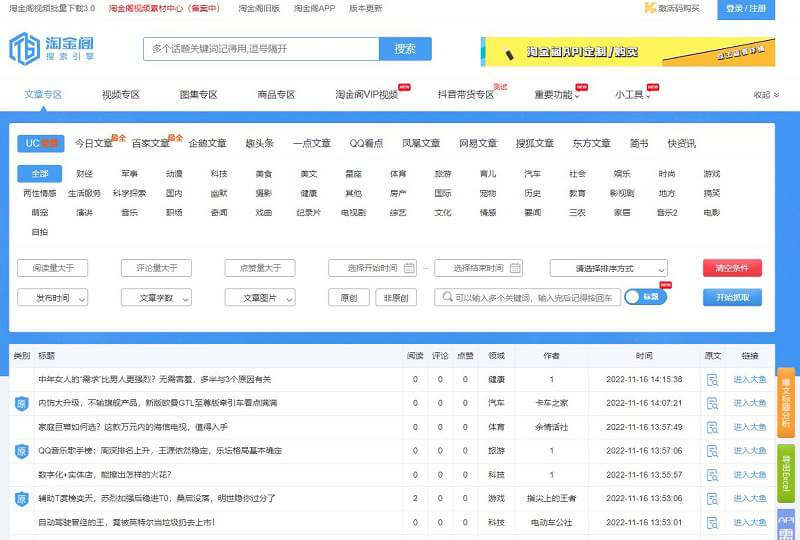
Task: Toggle the 标题 search switch
Action: coord(645,297)
